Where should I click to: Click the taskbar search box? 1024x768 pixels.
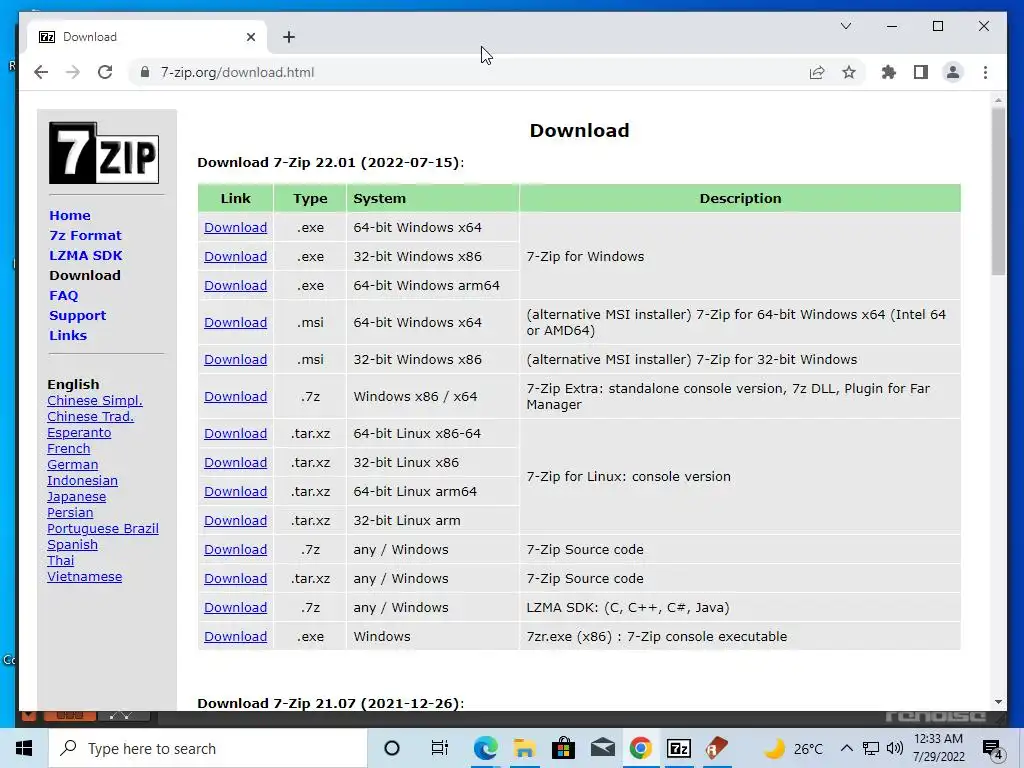click(x=208, y=748)
